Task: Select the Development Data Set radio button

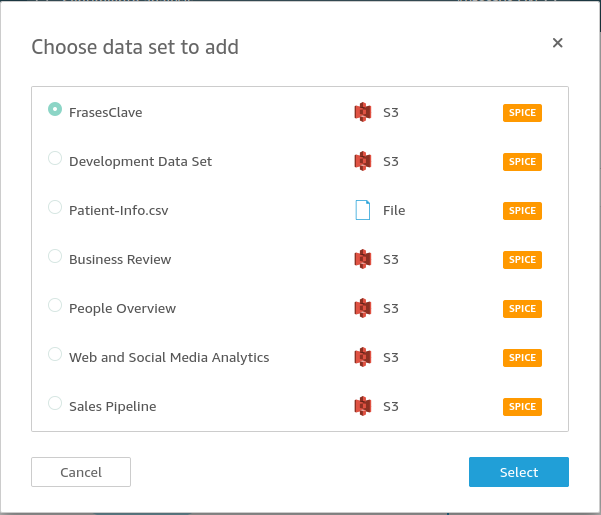Action: tap(55, 158)
